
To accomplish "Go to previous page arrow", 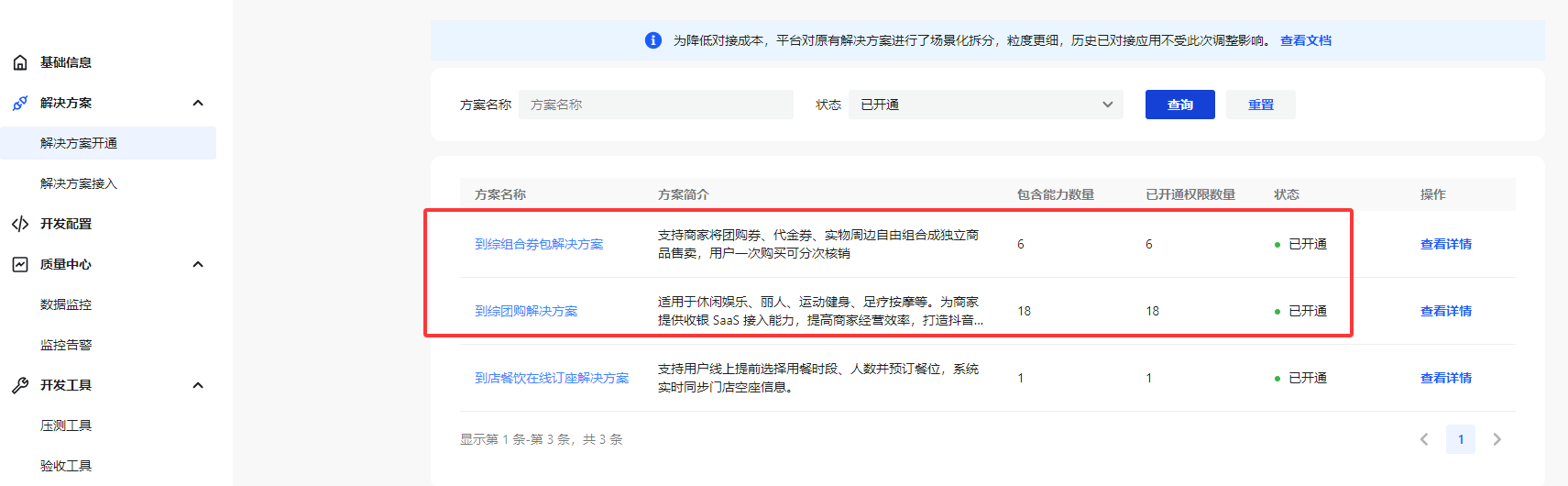I will coord(1424,439).
